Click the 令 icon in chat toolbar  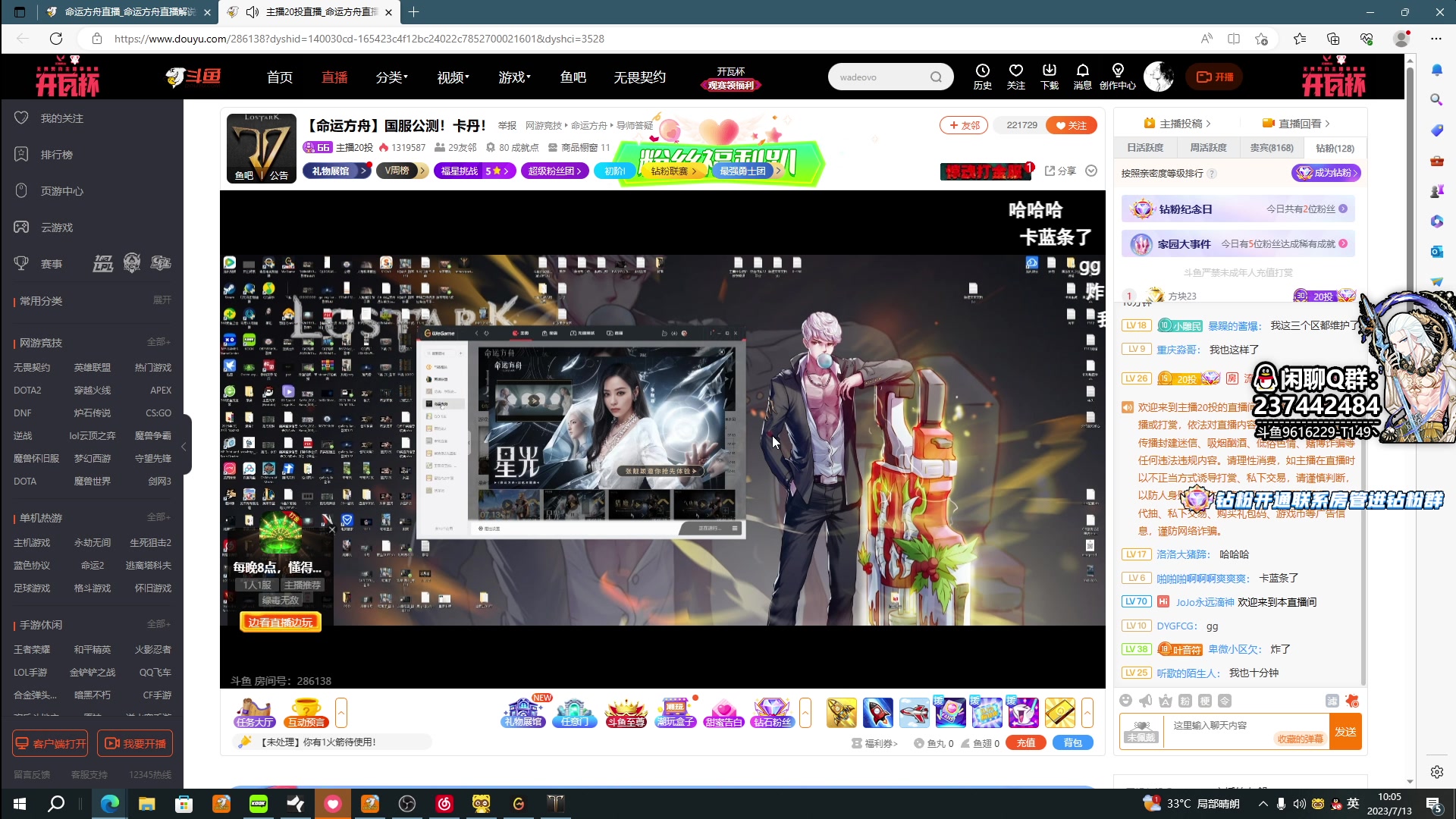tap(1225, 701)
